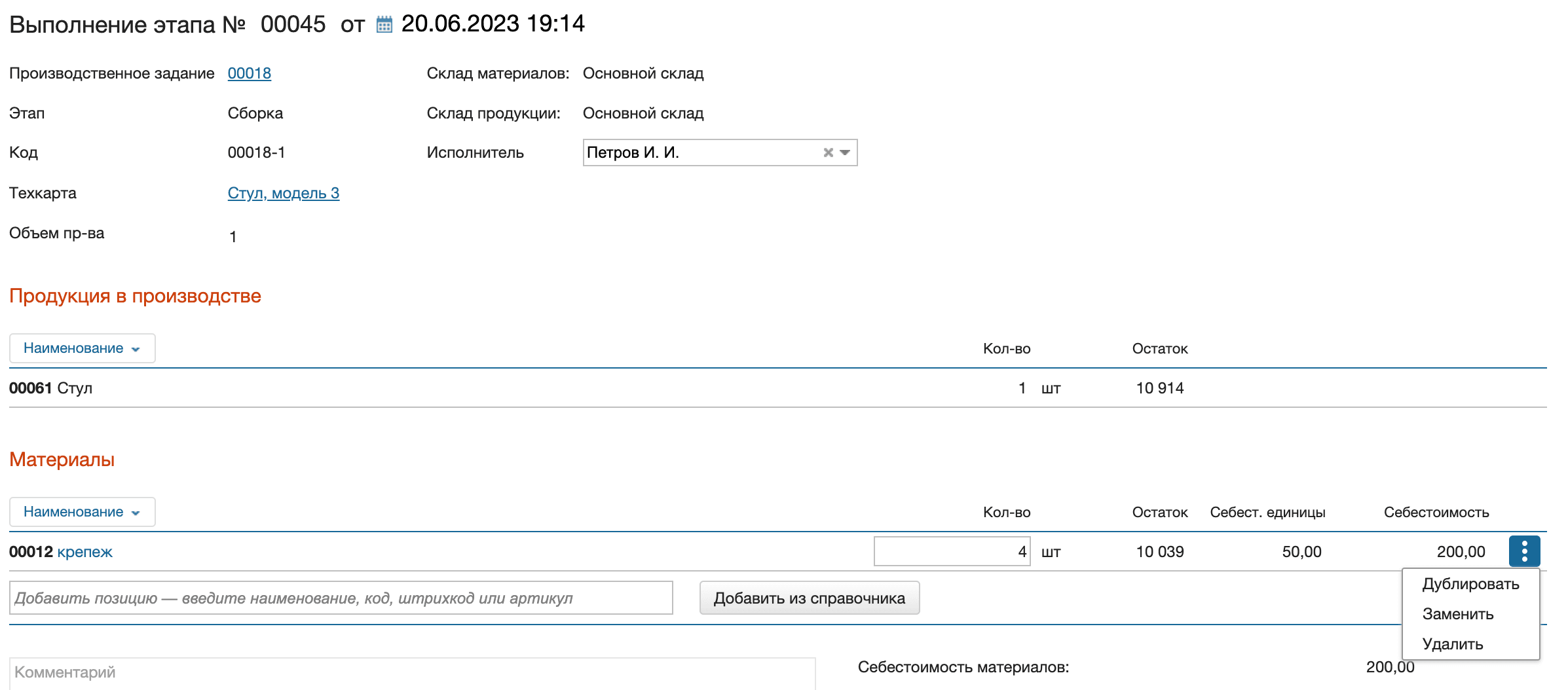
Task: Click the Стул product row 00061
Action: [x=51, y=388]
